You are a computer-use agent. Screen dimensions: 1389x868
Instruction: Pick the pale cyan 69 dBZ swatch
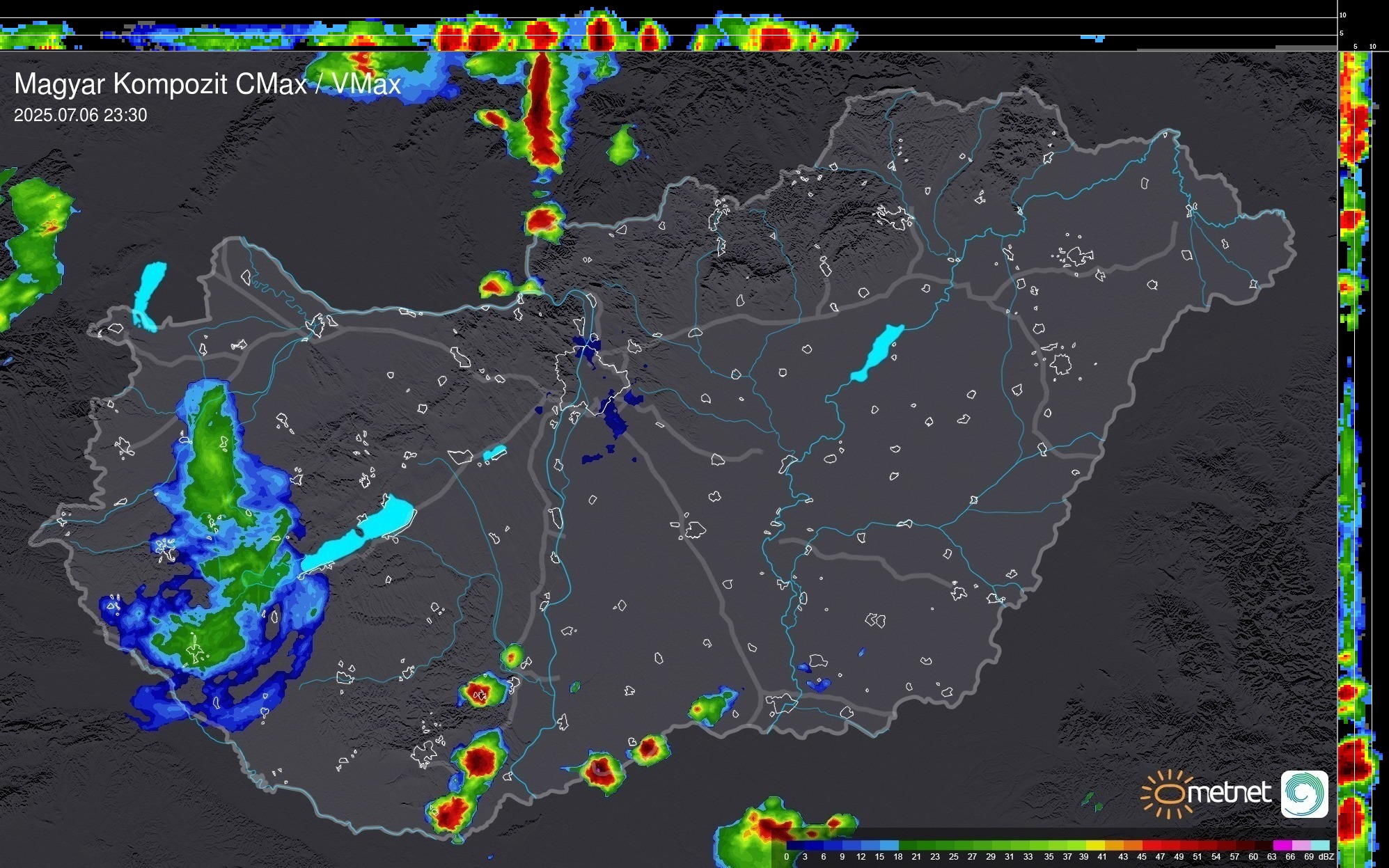(x=1319, y=845)
